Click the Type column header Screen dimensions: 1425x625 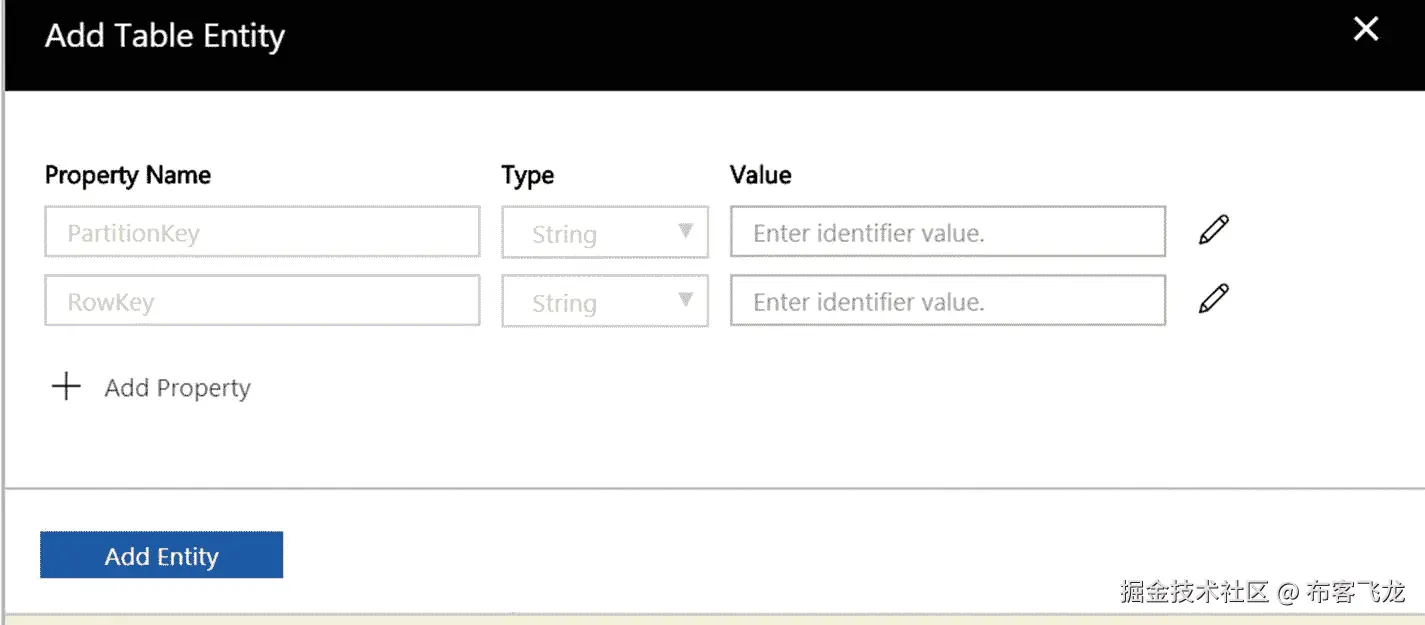click(x=527, y=175)
